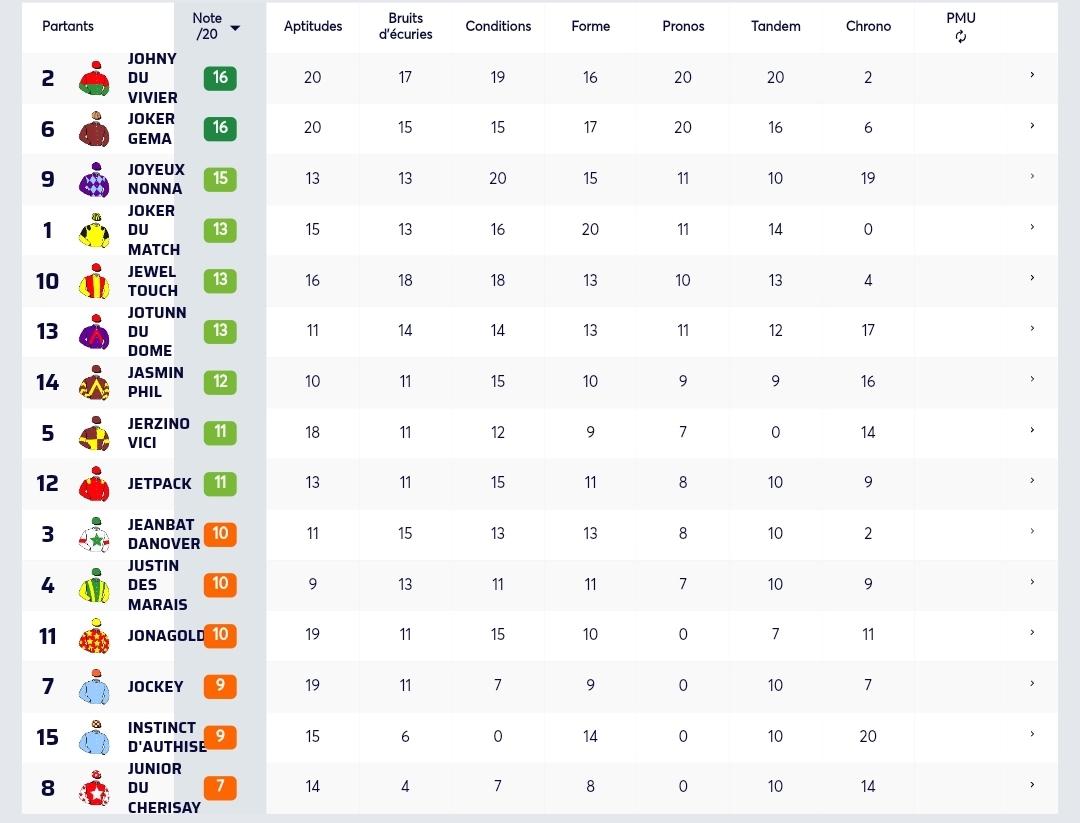Open the Joker Gema horse name link
1080x823 pixels.
151,129
